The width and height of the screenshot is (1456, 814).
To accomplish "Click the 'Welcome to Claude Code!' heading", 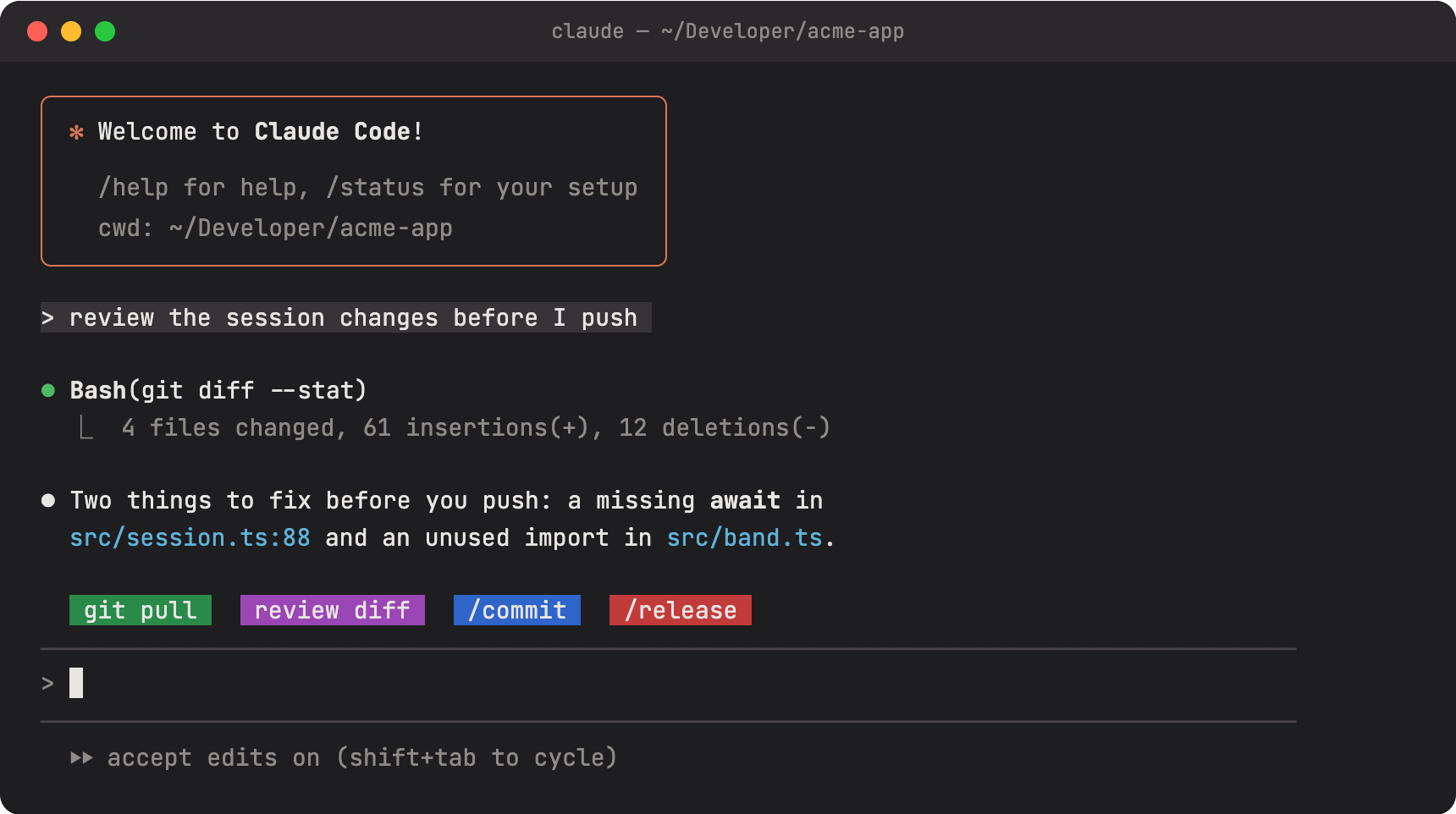I will [261, 131].
